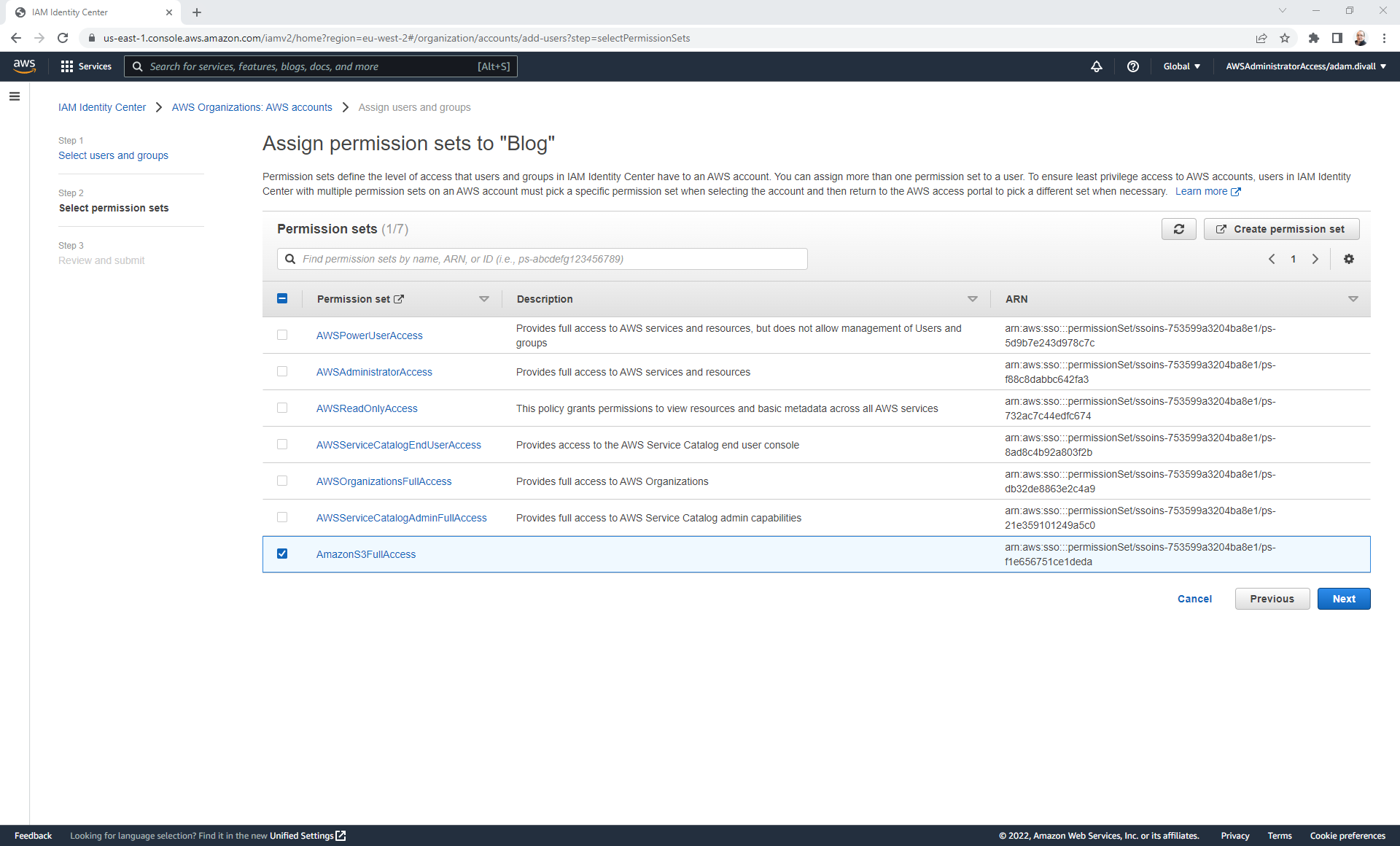This screenshot has width=1400, height=846.
Task: Go to previous page of permission sets
Action: click(x=1272, y=259)
